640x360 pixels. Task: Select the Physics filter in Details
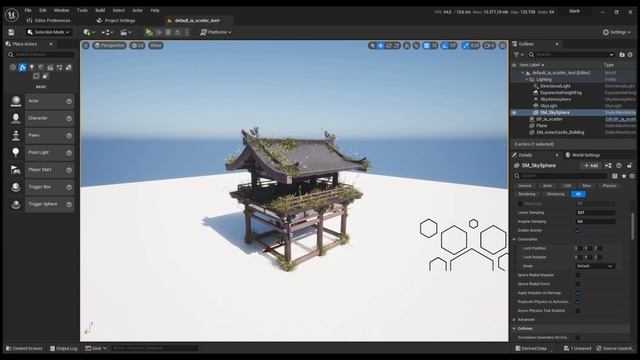click(609, 186)
